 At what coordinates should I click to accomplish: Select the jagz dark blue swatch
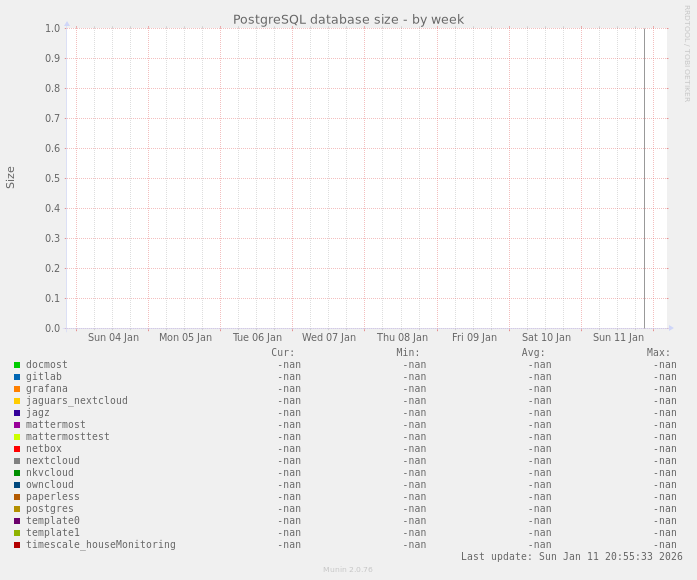point(17,413)
